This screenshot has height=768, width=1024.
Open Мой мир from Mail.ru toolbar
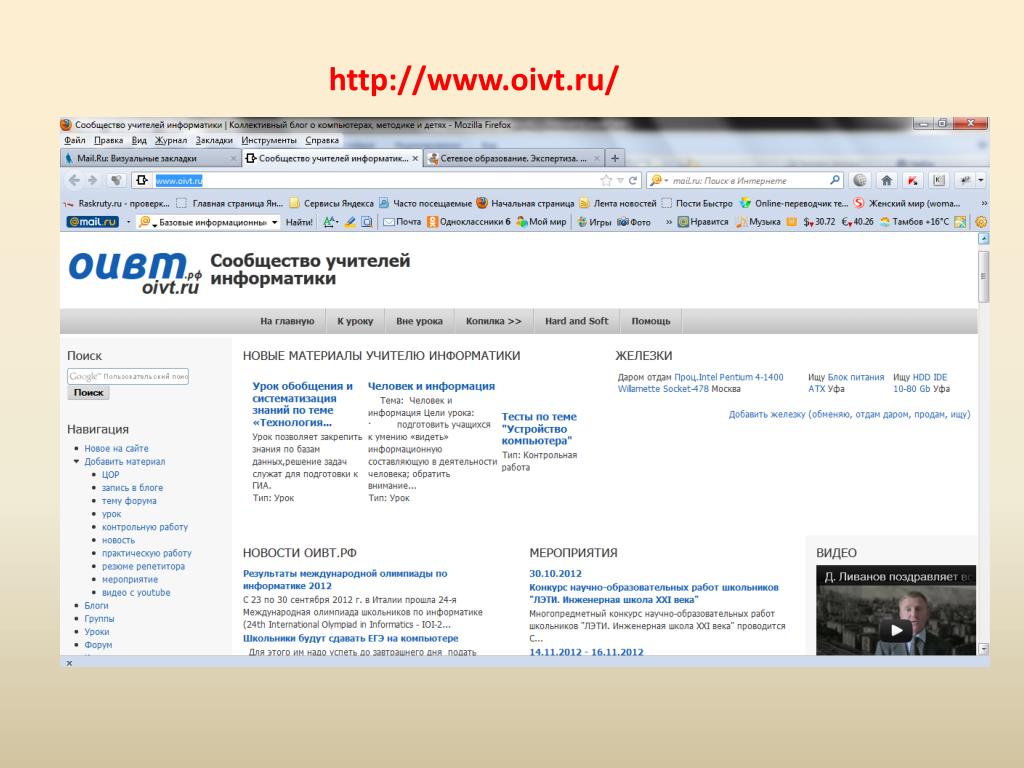coord(541,222)
